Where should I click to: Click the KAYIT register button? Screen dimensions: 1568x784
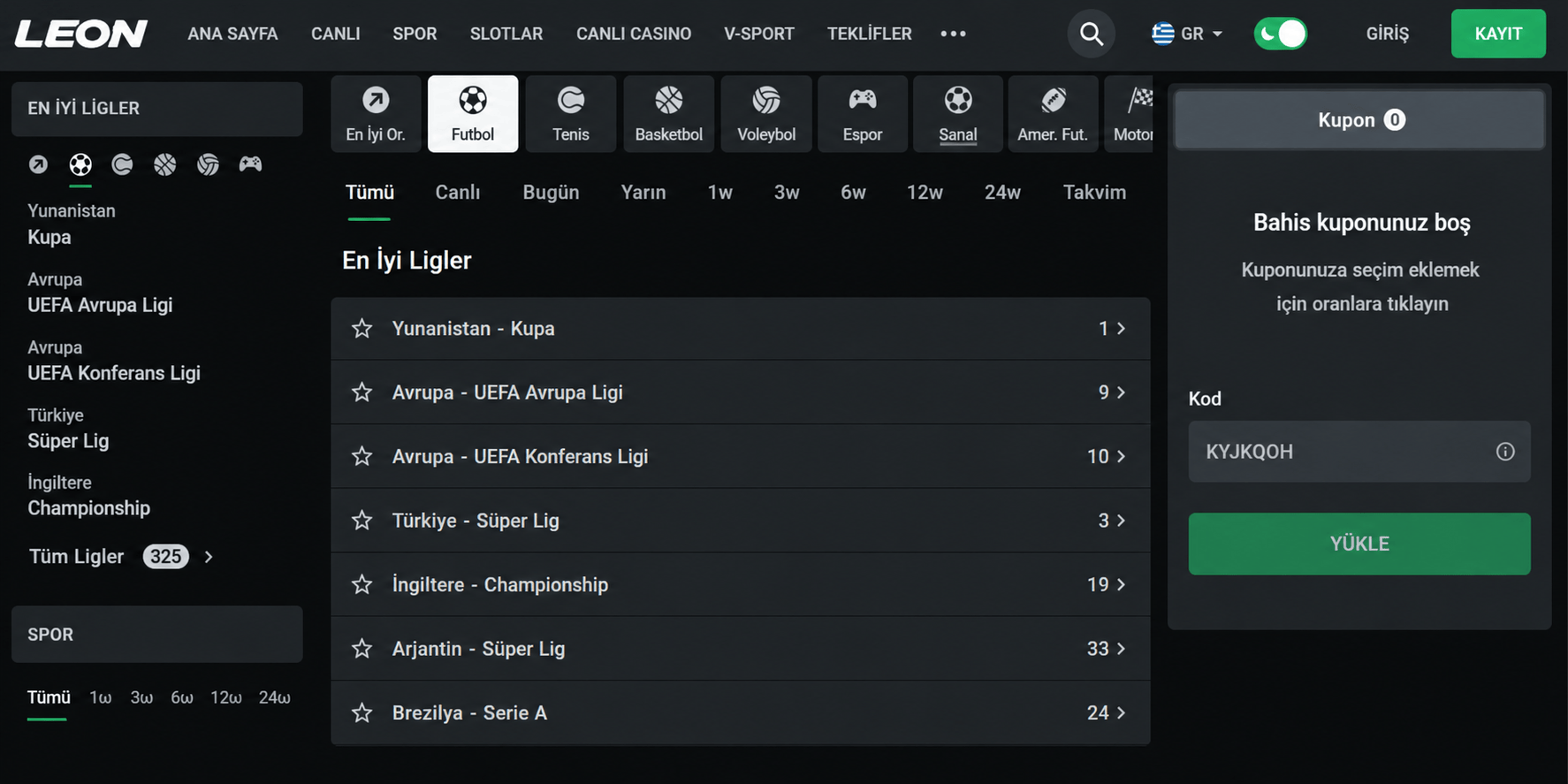[1498, 34]
